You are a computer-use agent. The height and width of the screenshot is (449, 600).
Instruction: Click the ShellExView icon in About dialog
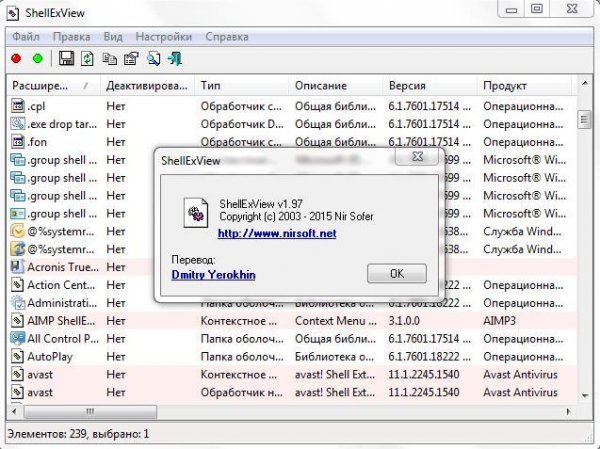tap(196, 213)
